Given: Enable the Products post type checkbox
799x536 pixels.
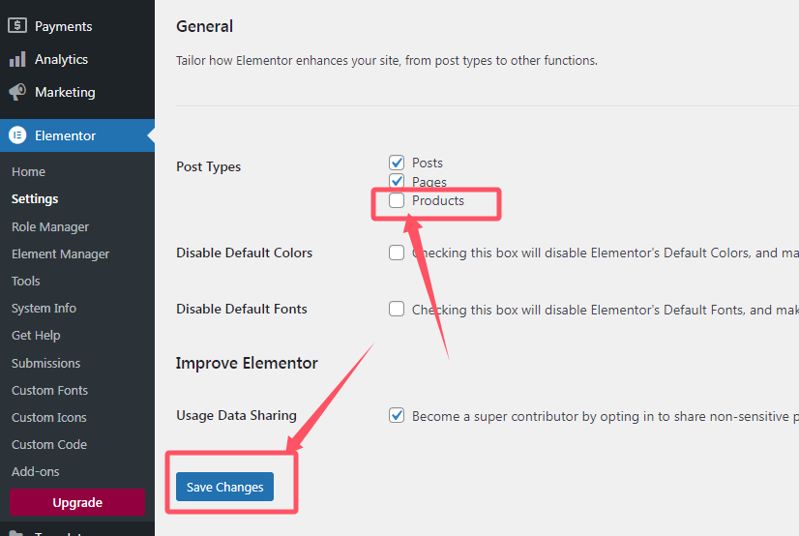Looking at the screenshot, I should click(396, 200).
